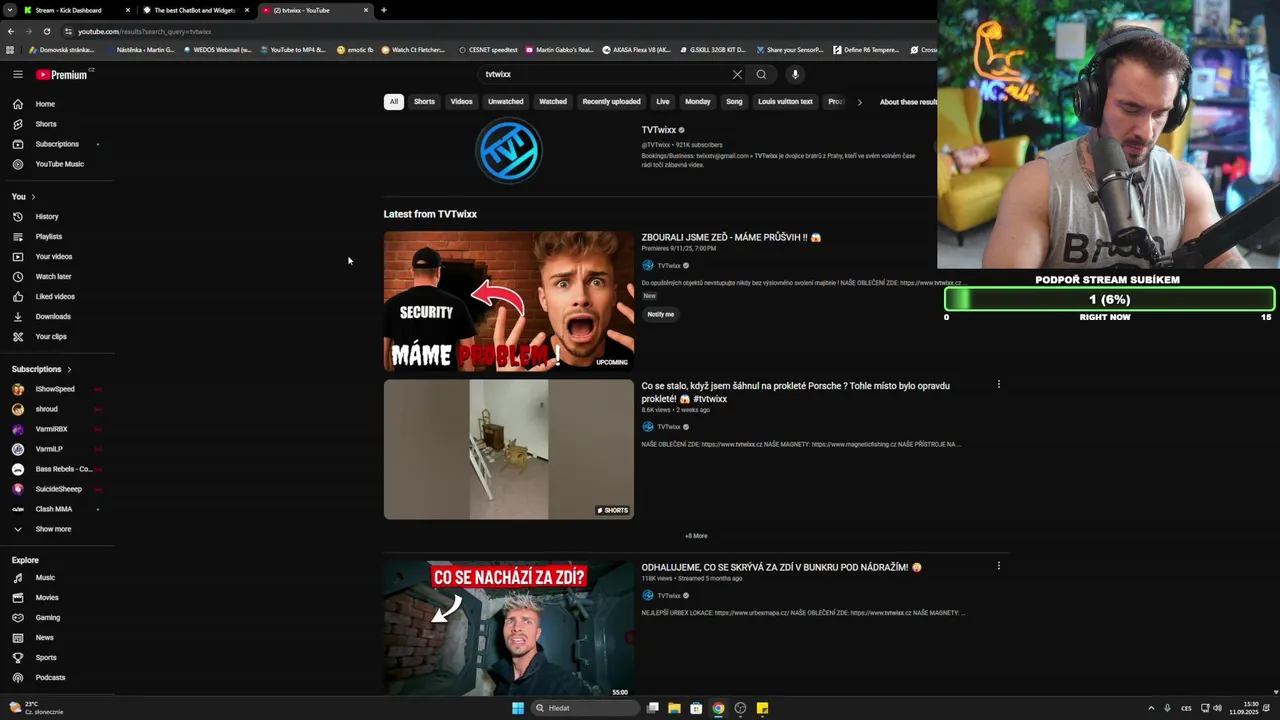Click the magnifier search button
Image resolution: width=1280 pixels, height=720 pixels.
point(761,74)
